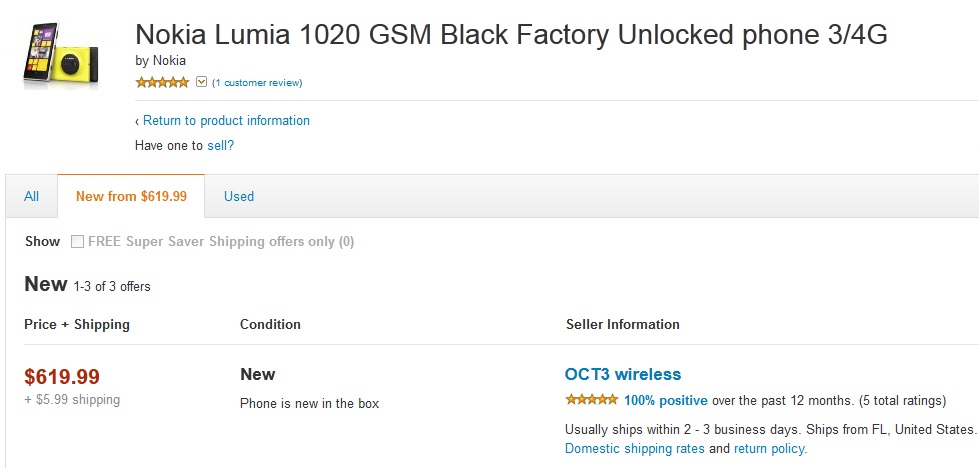Open the OCT3 wireless seller page
This screenshot has height=468, width=979.
click(623, 375)
